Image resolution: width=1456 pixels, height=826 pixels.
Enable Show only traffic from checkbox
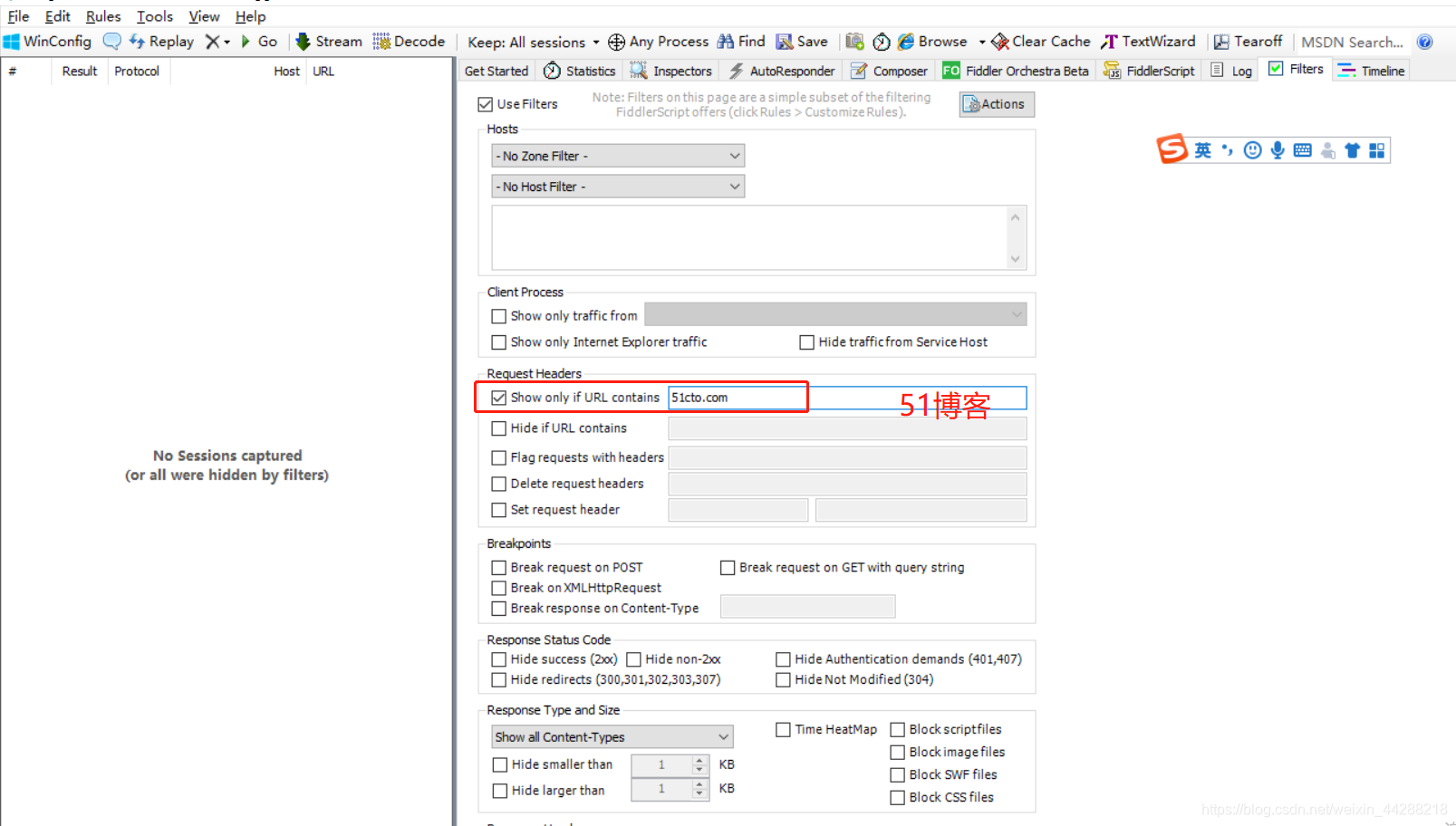(x=498, y=316)
